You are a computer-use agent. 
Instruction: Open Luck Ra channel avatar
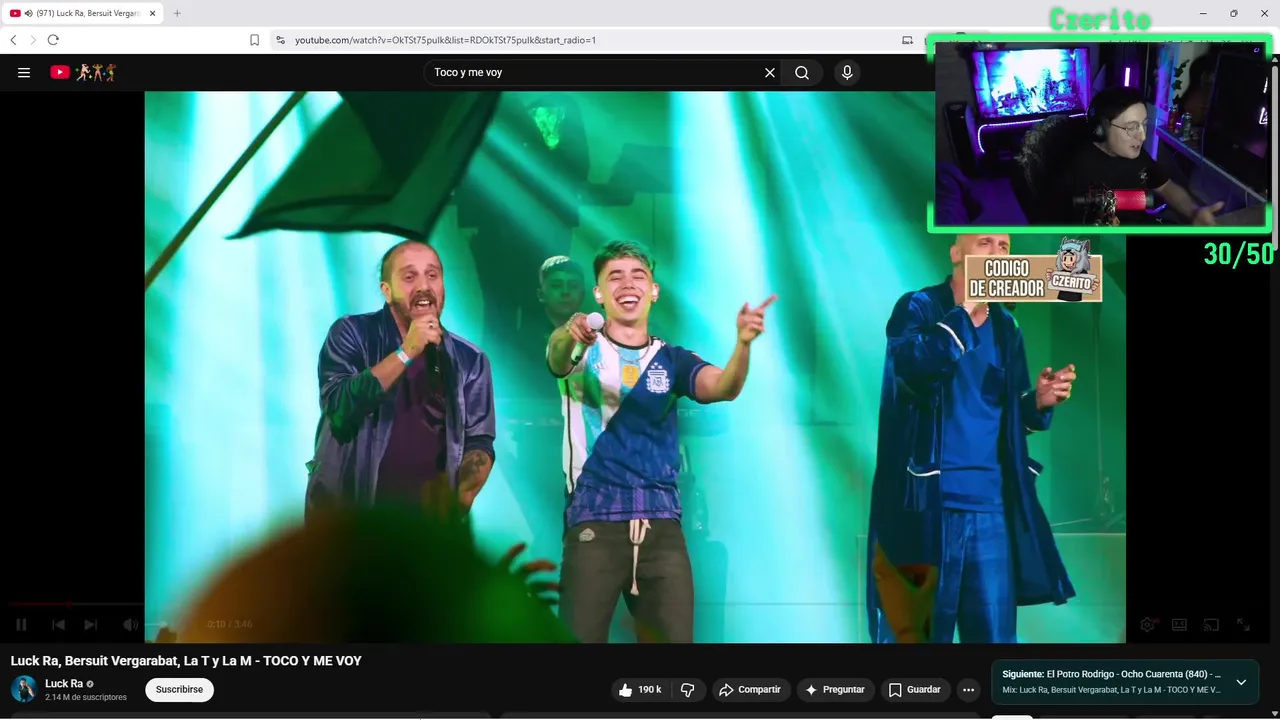coord(24,689)
